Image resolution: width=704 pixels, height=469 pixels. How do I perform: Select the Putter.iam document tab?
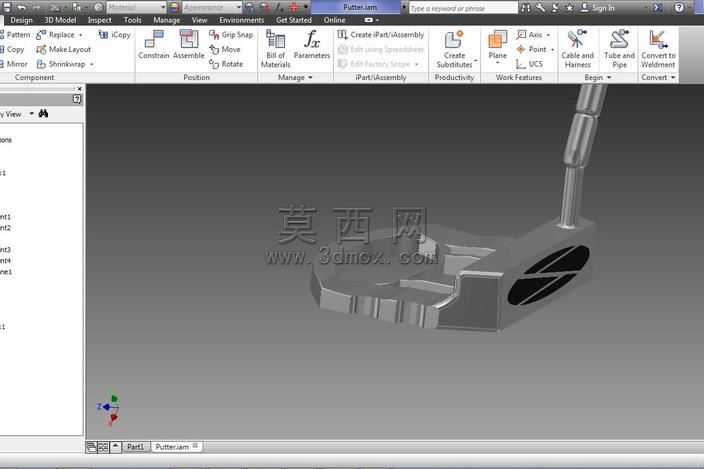tap(176, 447)
